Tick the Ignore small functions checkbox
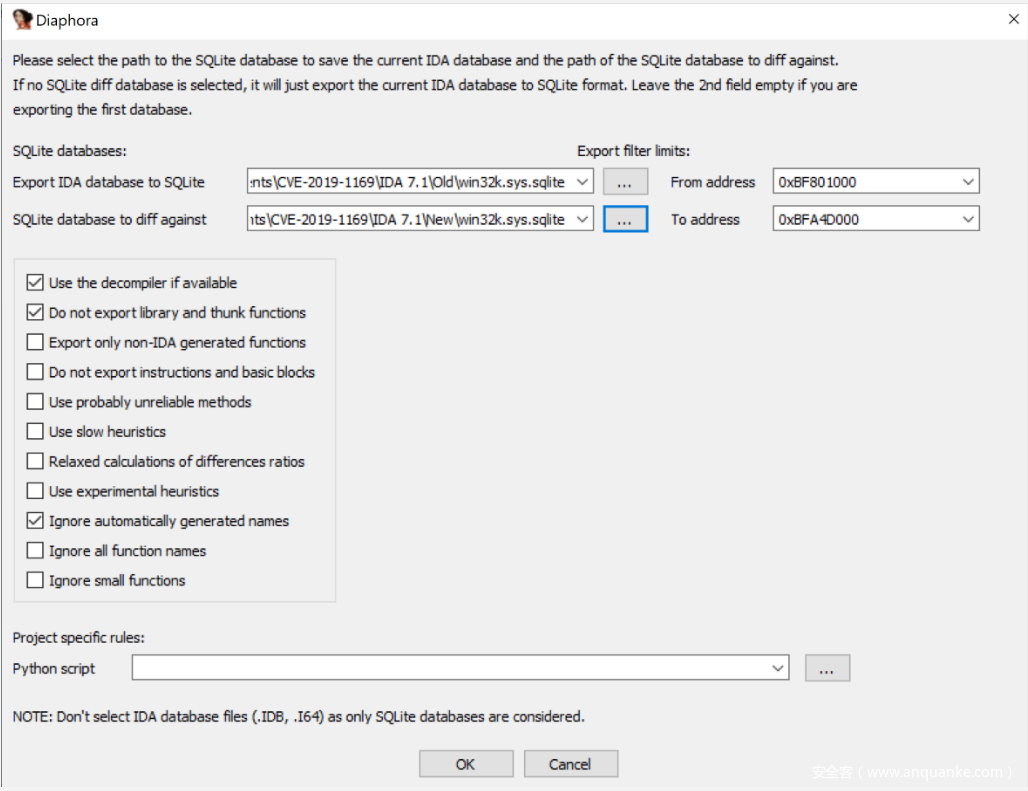The height and width of the screenshot is (791, 1028). click(36, 581)
